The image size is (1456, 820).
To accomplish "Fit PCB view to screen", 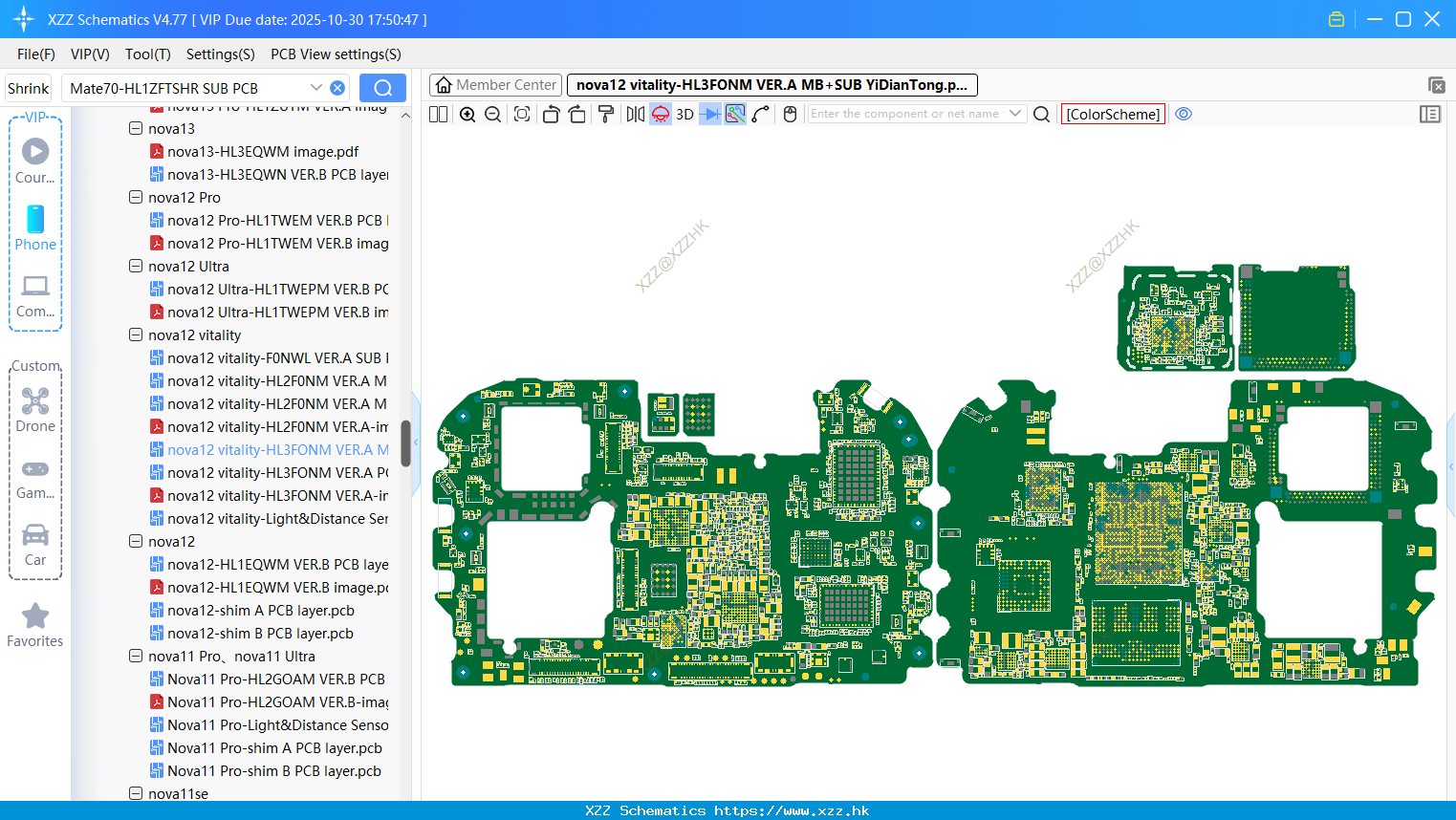I will (522, 114).
